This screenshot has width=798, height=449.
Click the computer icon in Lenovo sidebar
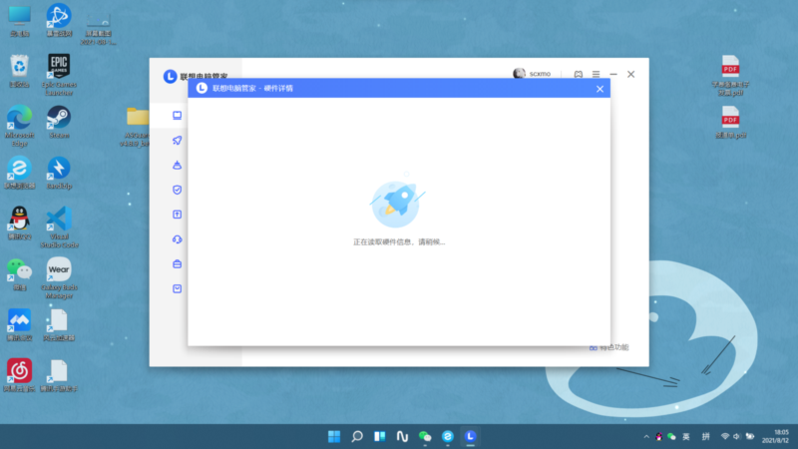point(177,116)
